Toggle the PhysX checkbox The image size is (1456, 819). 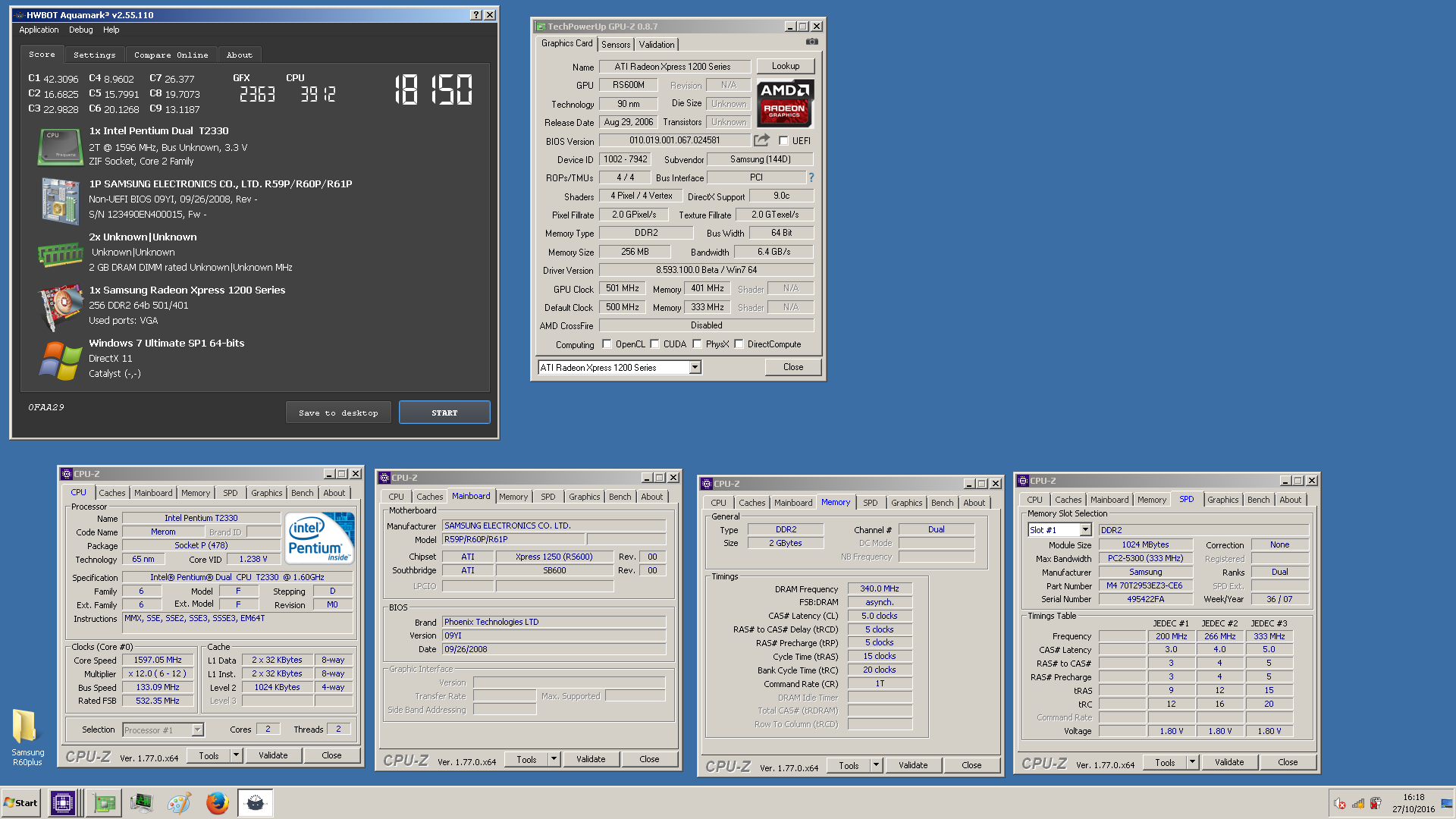(697, 344)
